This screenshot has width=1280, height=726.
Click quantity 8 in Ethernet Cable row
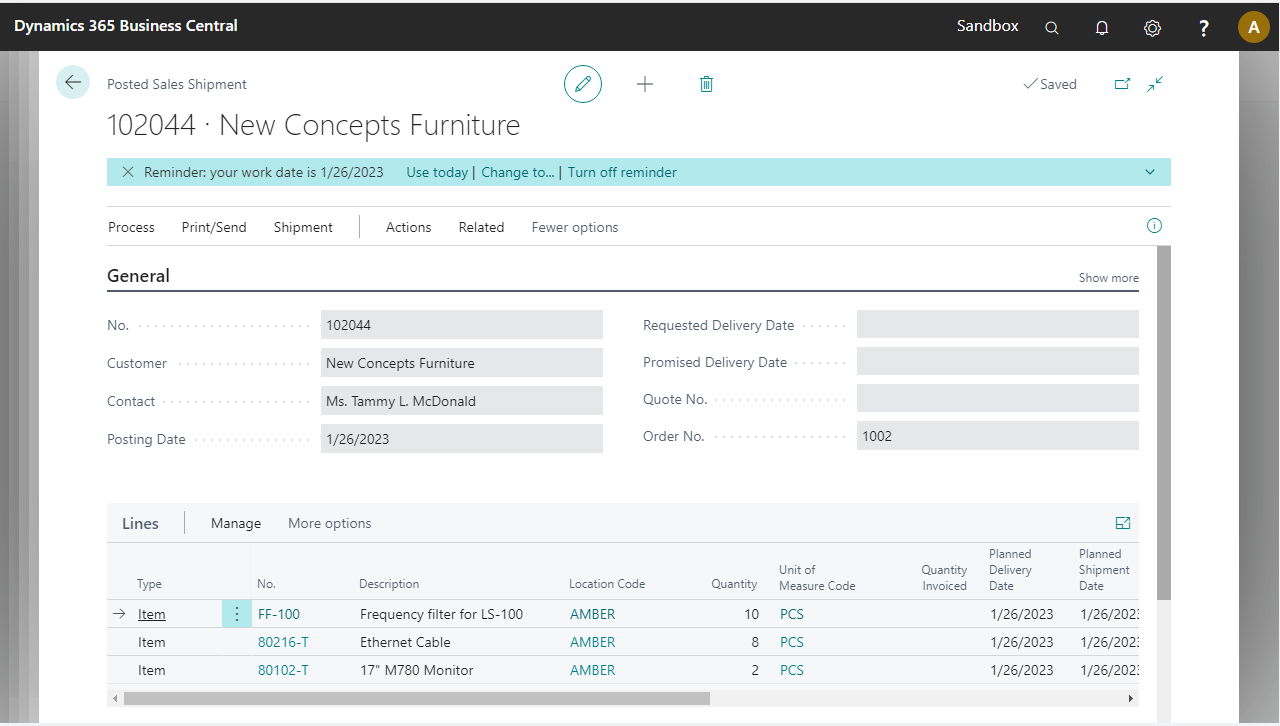point(755,642)
